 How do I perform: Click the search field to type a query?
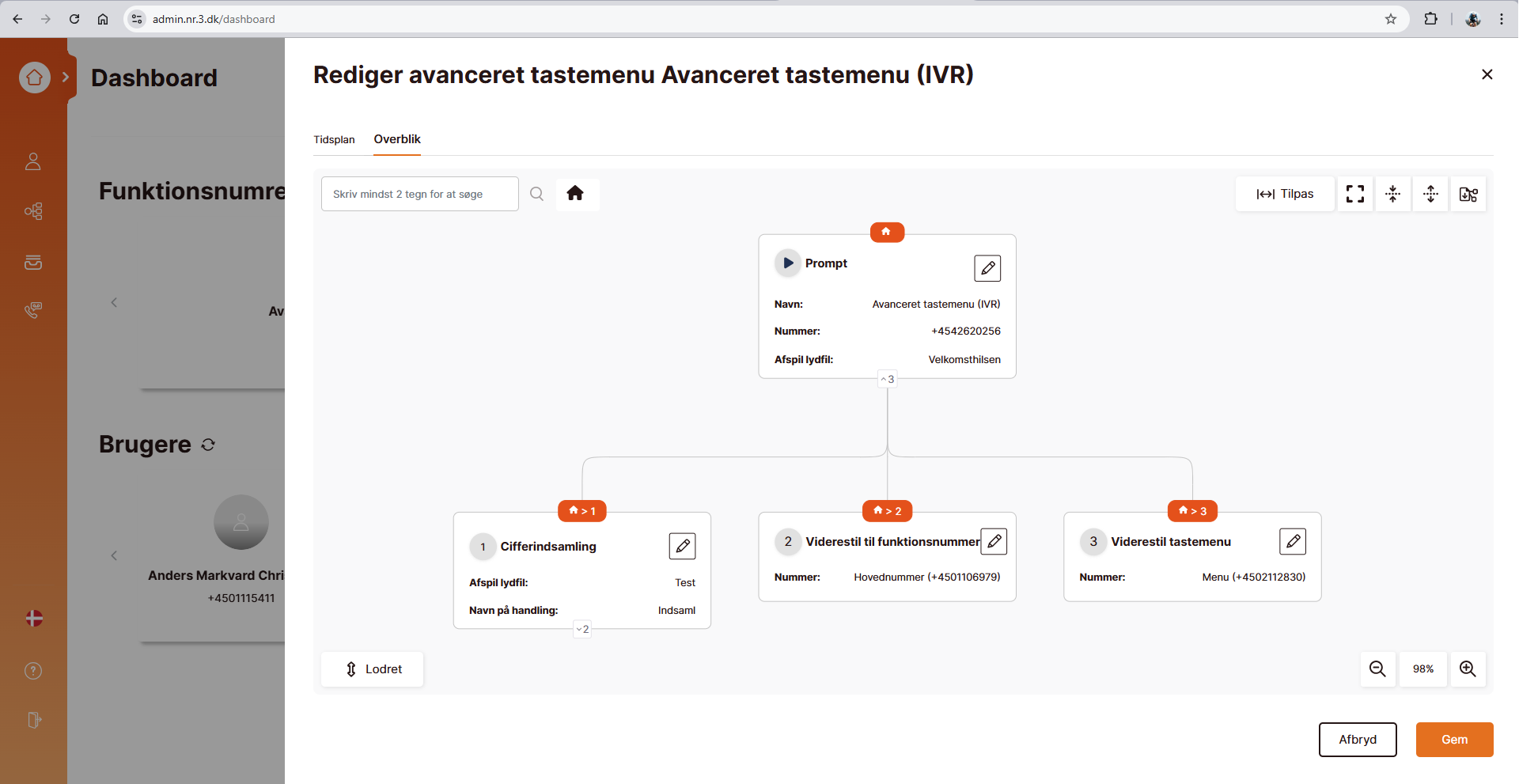click(419, 193)
